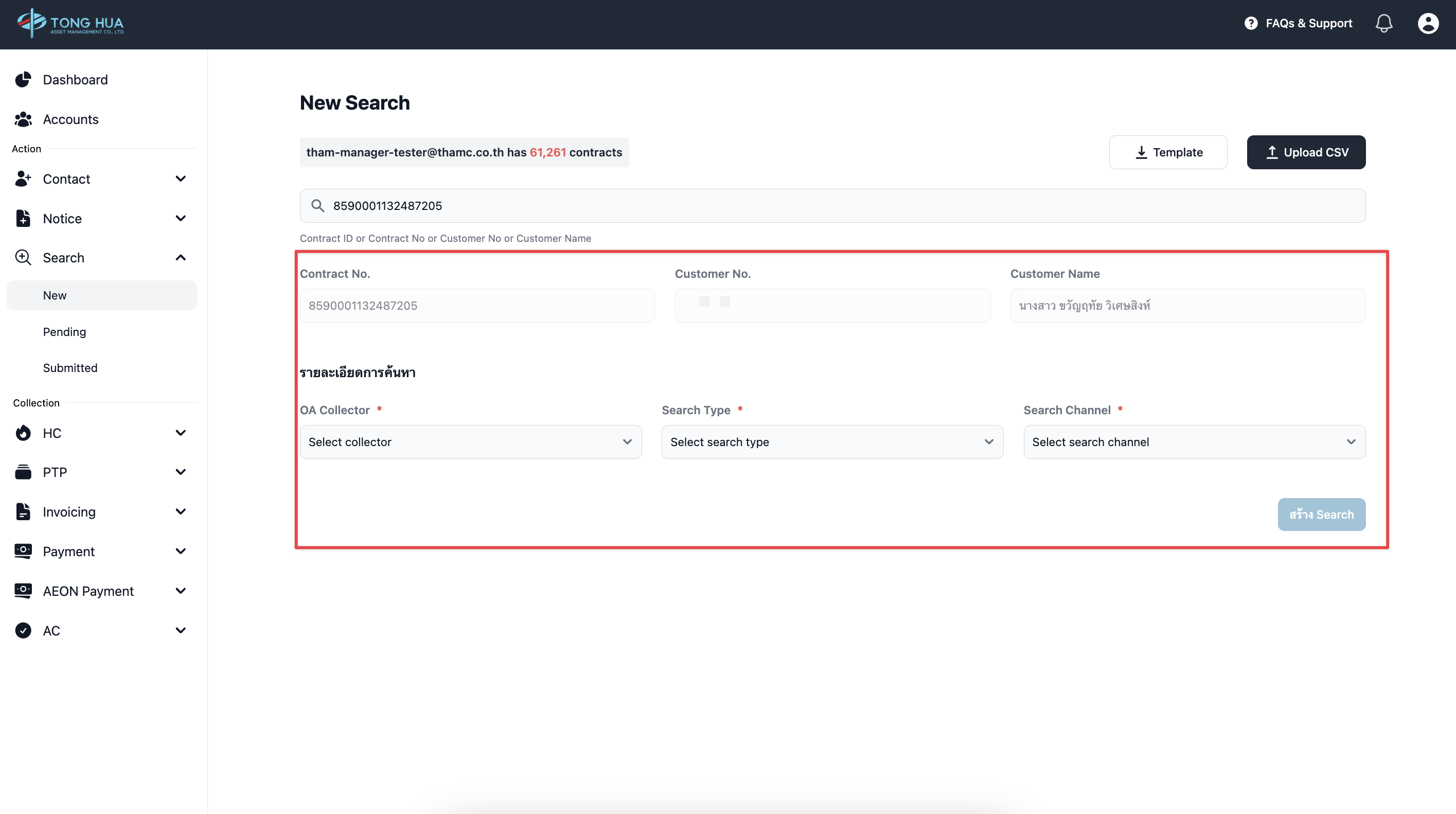Click the Tong Hua logo
The image size is (1456, 814).
[70, 23]
